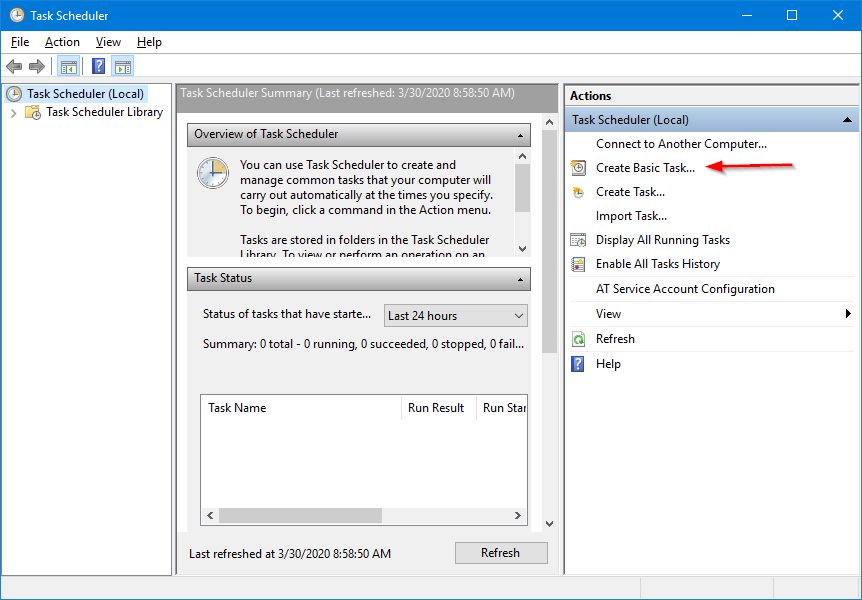Click the clock icon beside Task Scheduler (Local)
The height and width of the screenshot is (600, 862).
point(14,94)
